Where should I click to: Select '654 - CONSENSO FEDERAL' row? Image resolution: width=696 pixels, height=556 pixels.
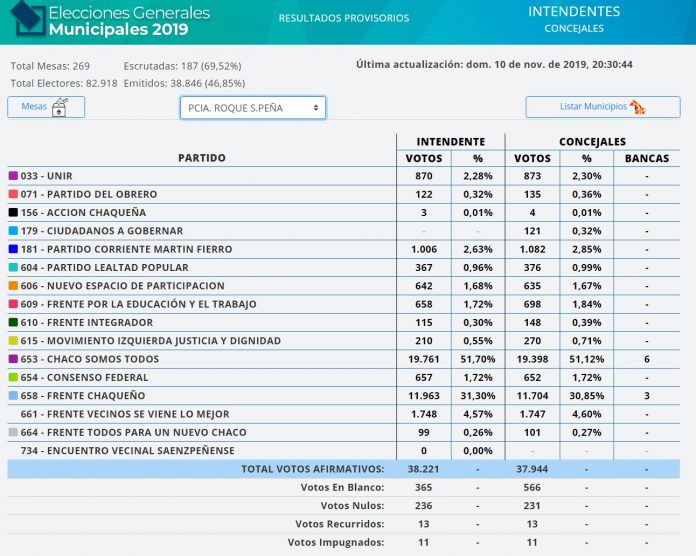[344, 378]
